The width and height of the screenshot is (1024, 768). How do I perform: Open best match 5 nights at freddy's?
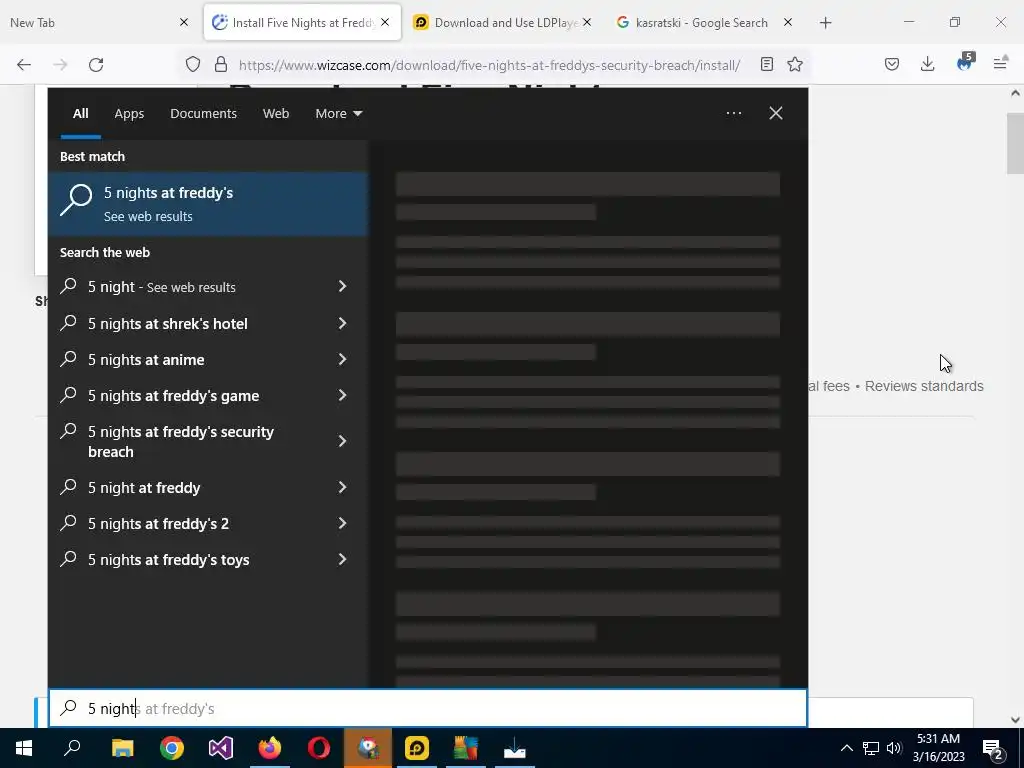(x=208, y=204)
